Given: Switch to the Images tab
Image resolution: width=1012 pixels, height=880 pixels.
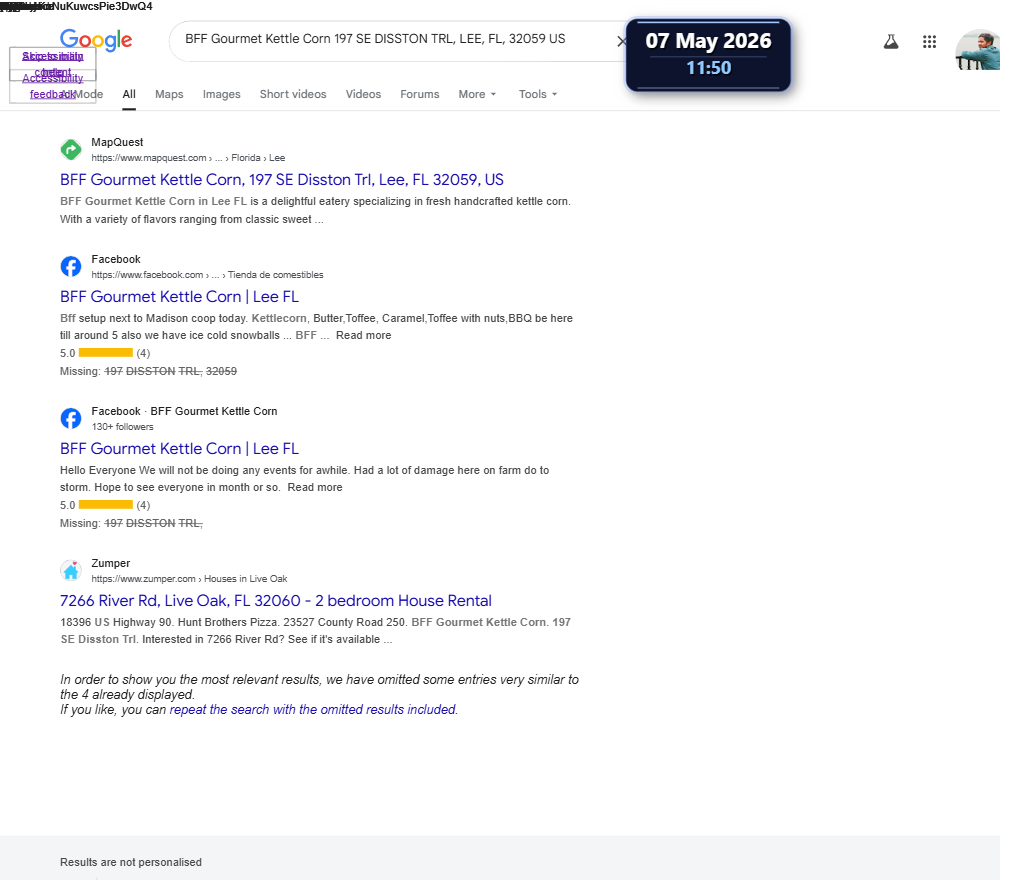Looking at the screenshot, I should coord(221,94).
